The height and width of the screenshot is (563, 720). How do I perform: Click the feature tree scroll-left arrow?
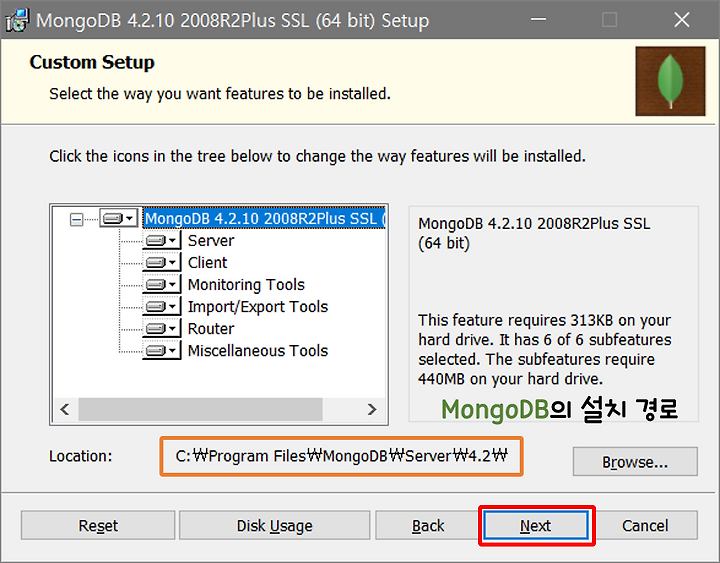tap(65, 409)
